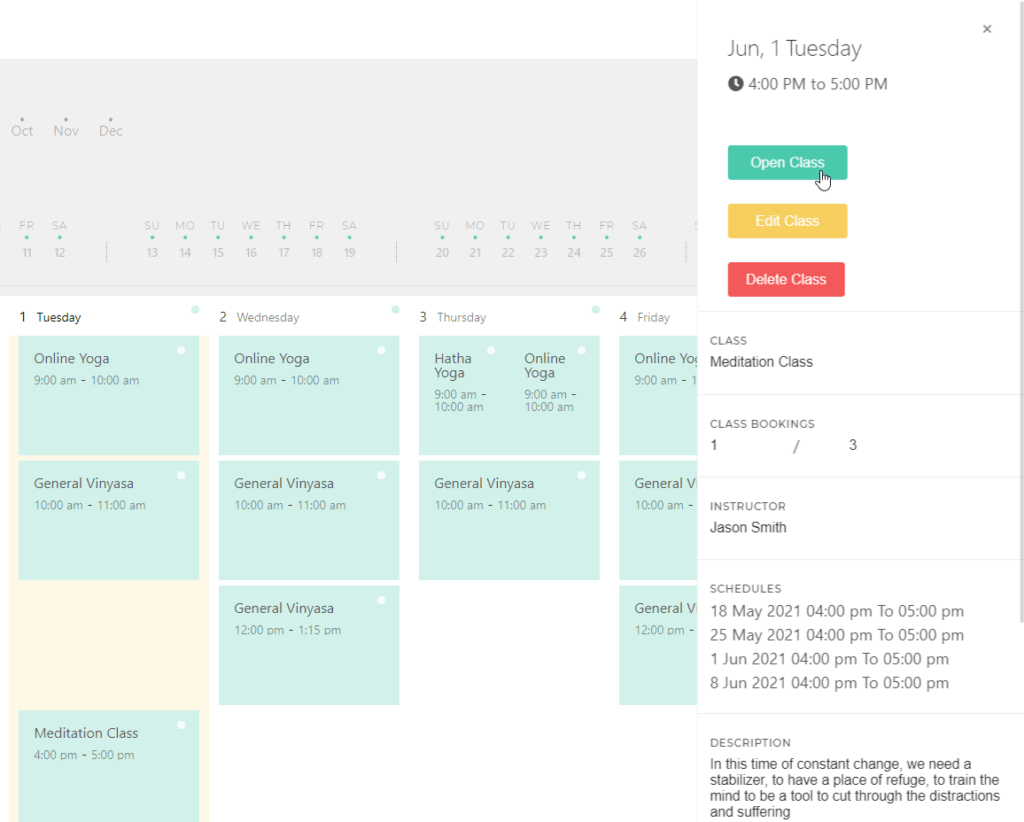Viewport: 1024px width, 822px height.
Task: Click the clock icon beside the class time
Action: click(x=736, y=84)
